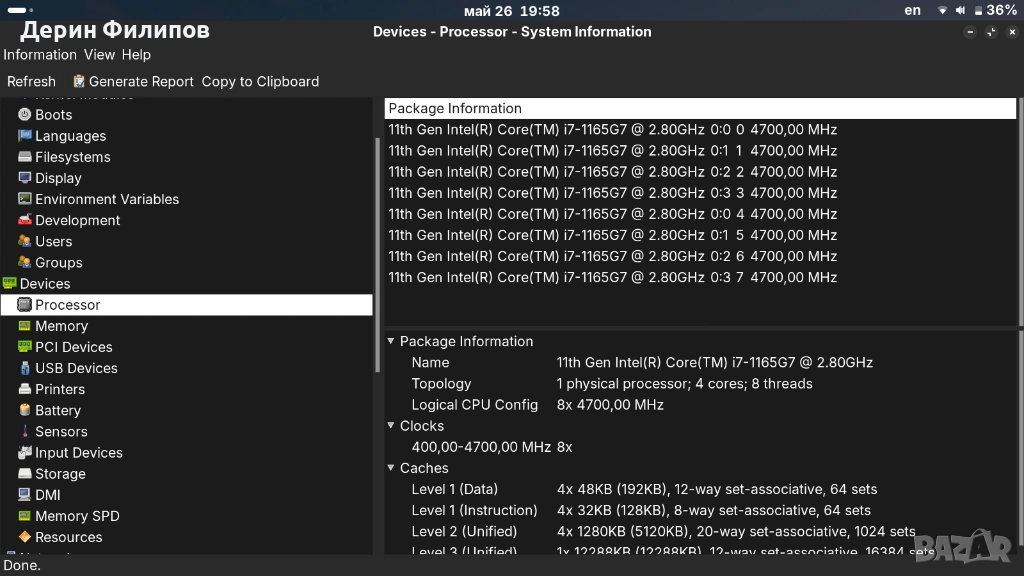Select the processor row with core 7
Image resolution: width=1024 pixels, height=576 pixels.
click(x=700, y=277)
